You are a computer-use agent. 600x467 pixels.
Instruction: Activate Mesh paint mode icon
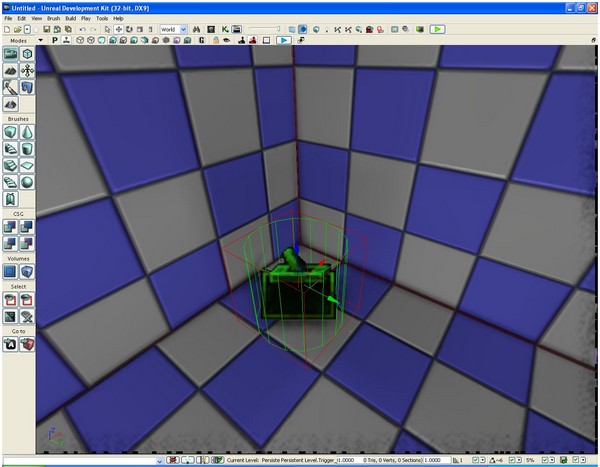[x=10, y=87]
